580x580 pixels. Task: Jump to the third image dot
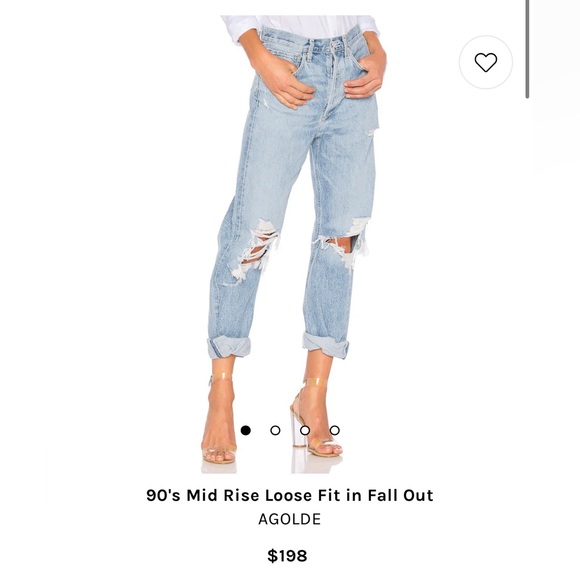tap(305, 430)
